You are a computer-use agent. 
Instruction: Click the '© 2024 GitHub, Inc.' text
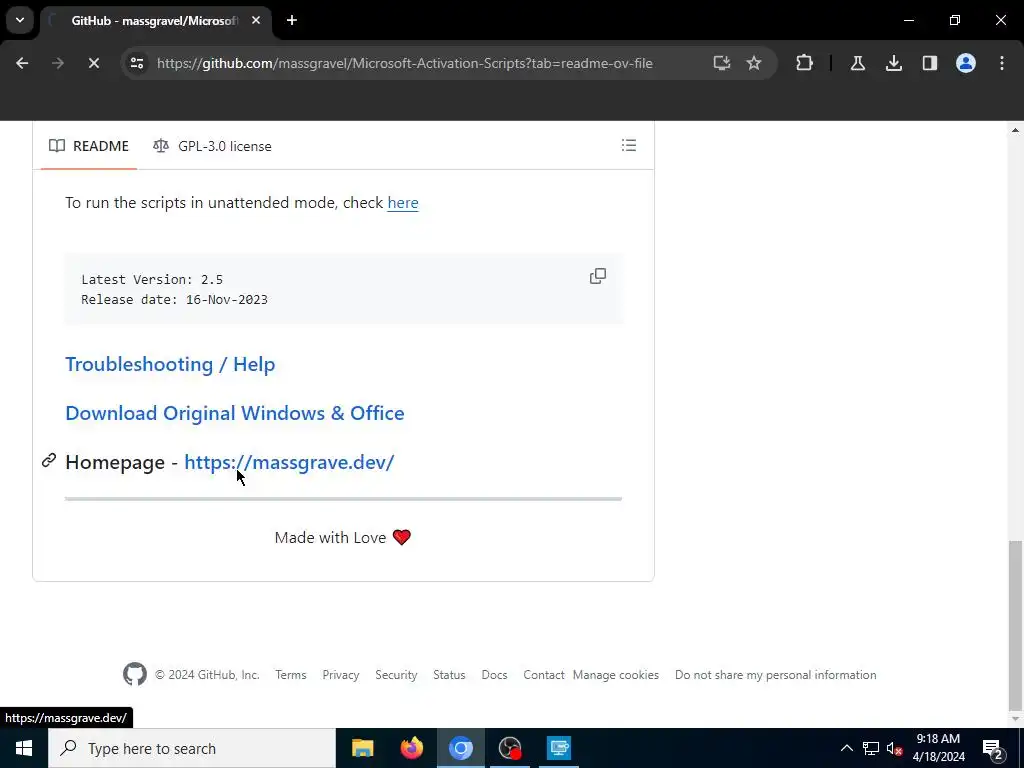click(x=207, y=675)
